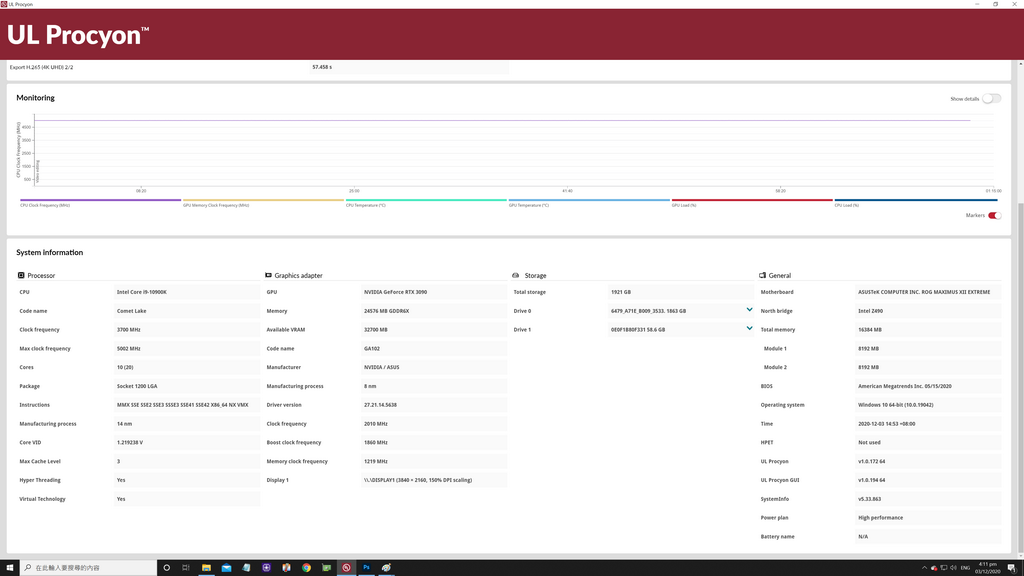The width and height of the screenshot is (1024, 576).
Task: Click the Graphics adapter section icon
Action: point(268,276)
